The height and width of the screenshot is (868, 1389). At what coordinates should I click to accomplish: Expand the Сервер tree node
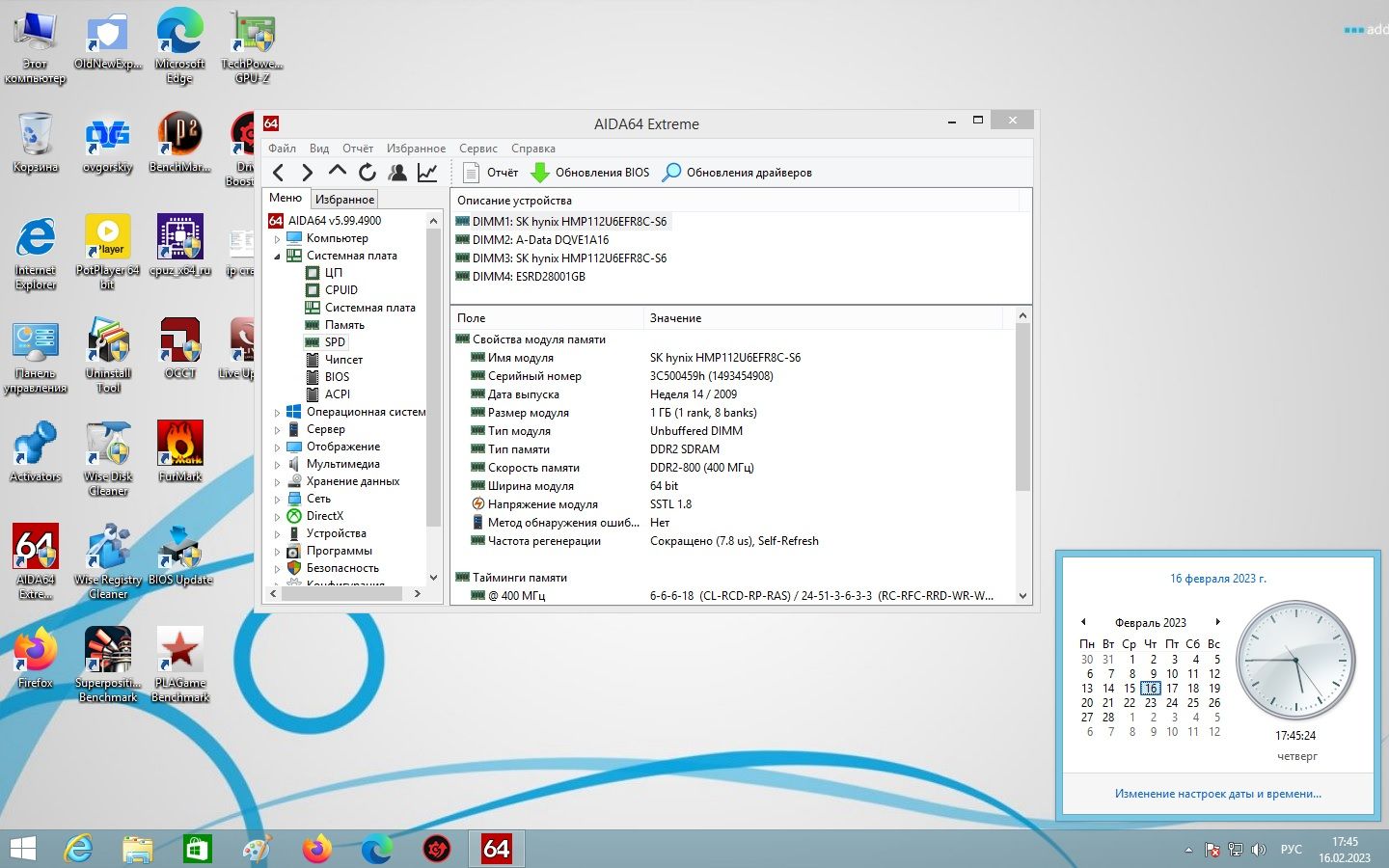[x=277, y=429]
